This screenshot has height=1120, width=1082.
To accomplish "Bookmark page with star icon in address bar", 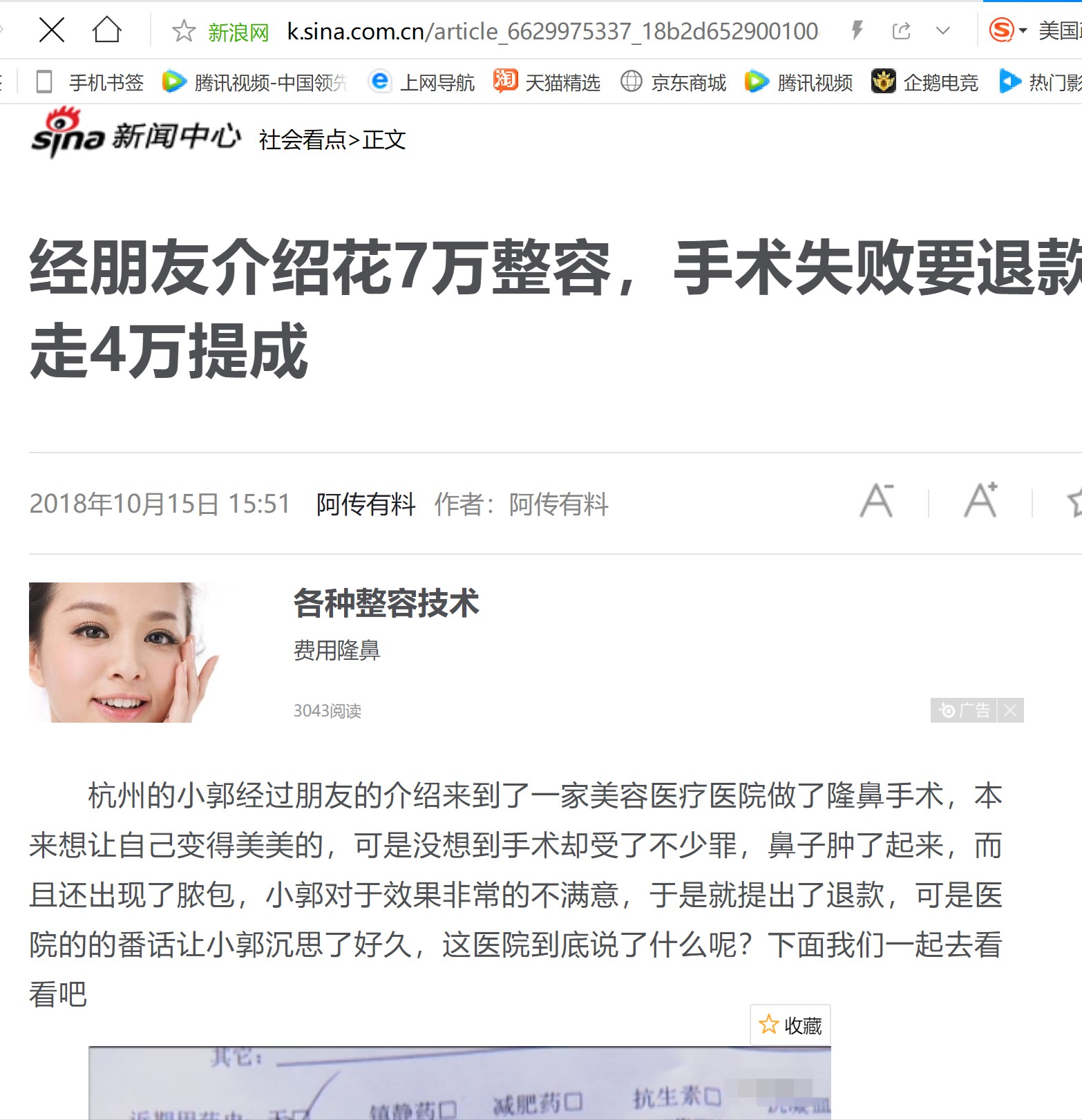I will pos(184,31).
